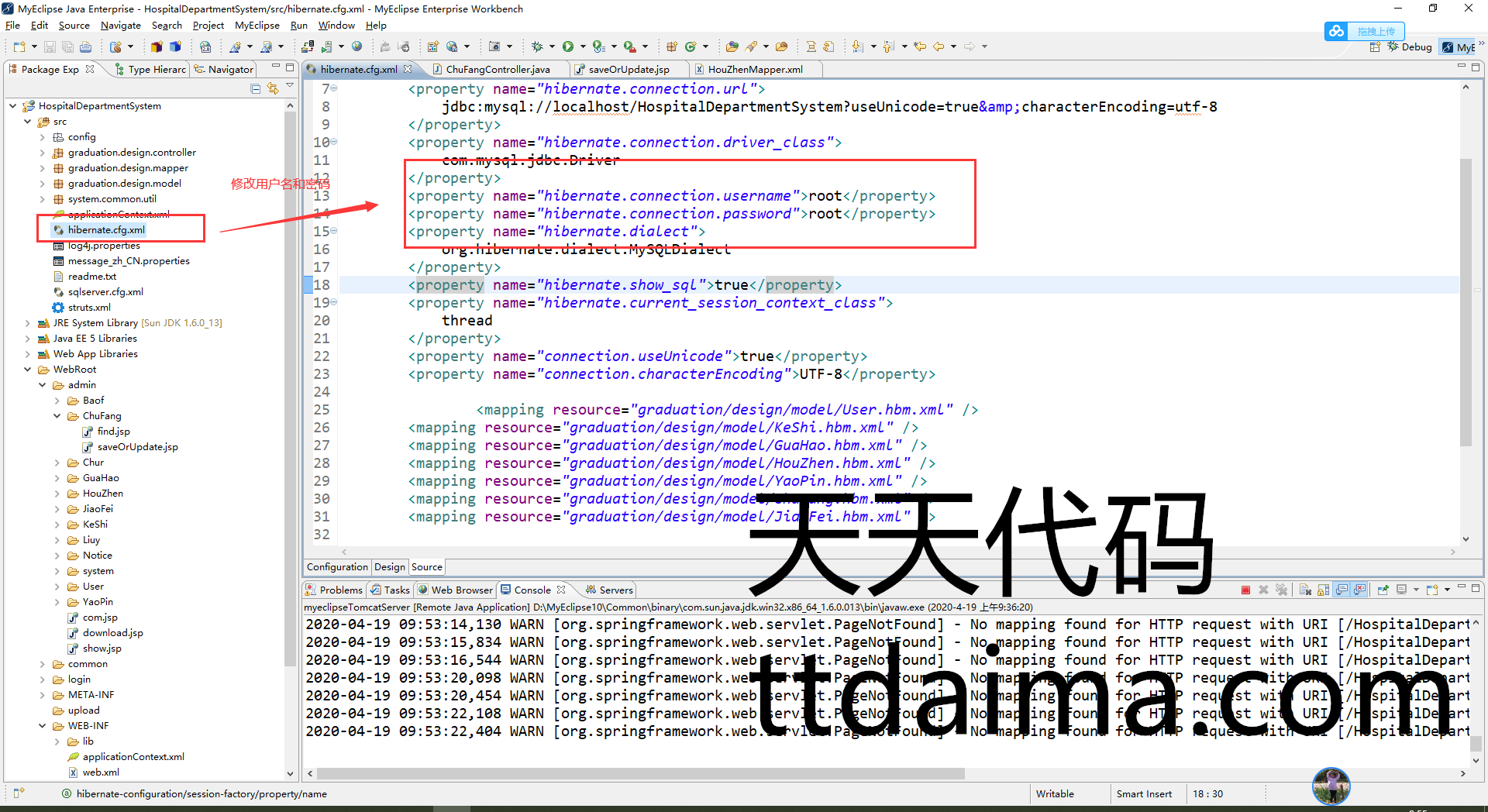Click the Debug bug icon in main toolbar
Image resolution: width=1488 pixels, height=812 pixels.
coord(537,46)
